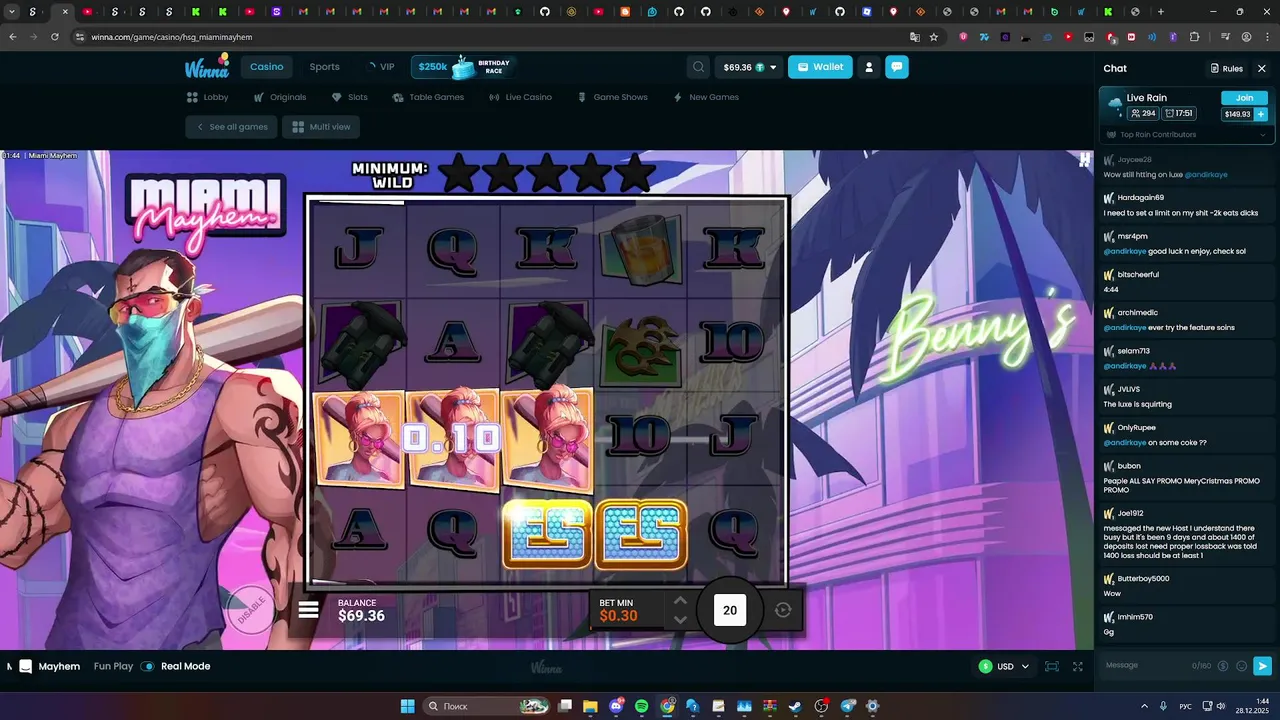Open a new browser tab
This screenshot has width=1280, height=720.
pos(1160,12)
